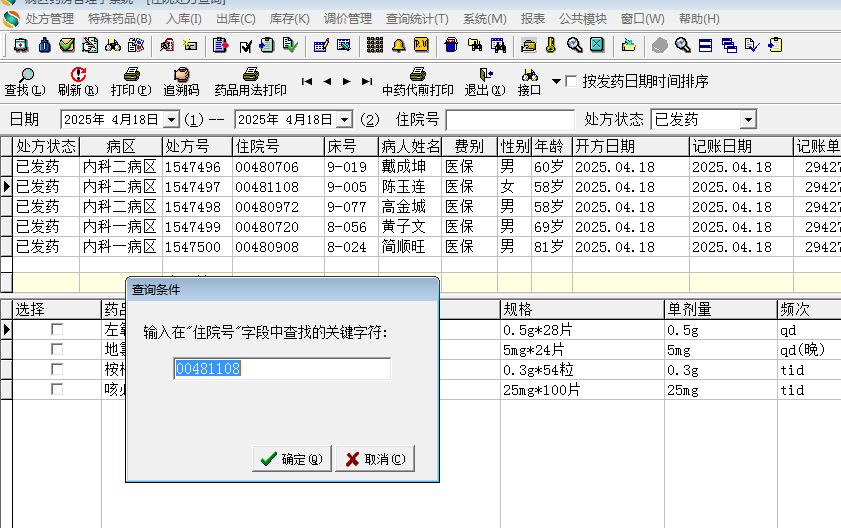
Task: Jump to last record arrow
Action: click(x=367, y=82)
